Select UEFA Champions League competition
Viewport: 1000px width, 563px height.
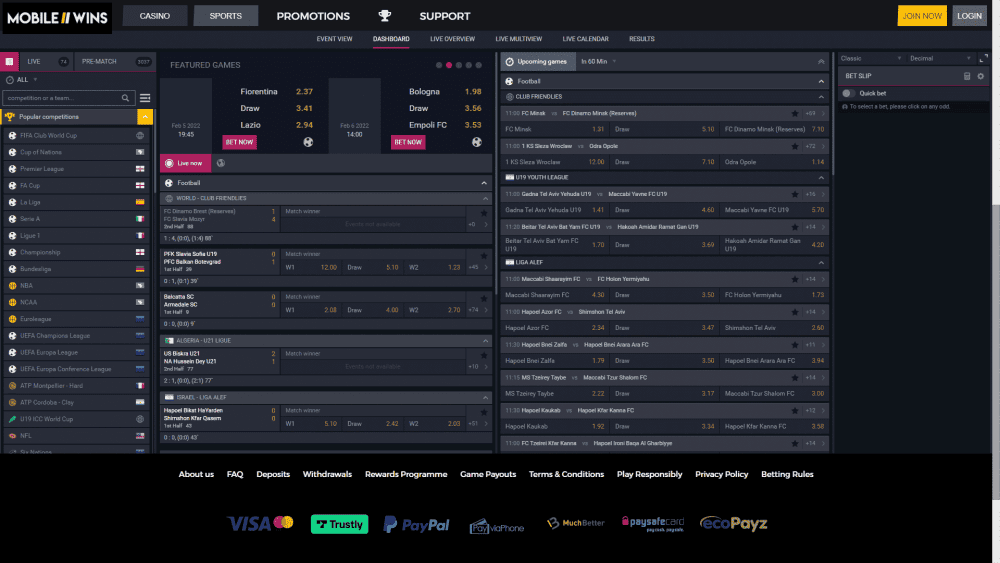tap(76, 336)
